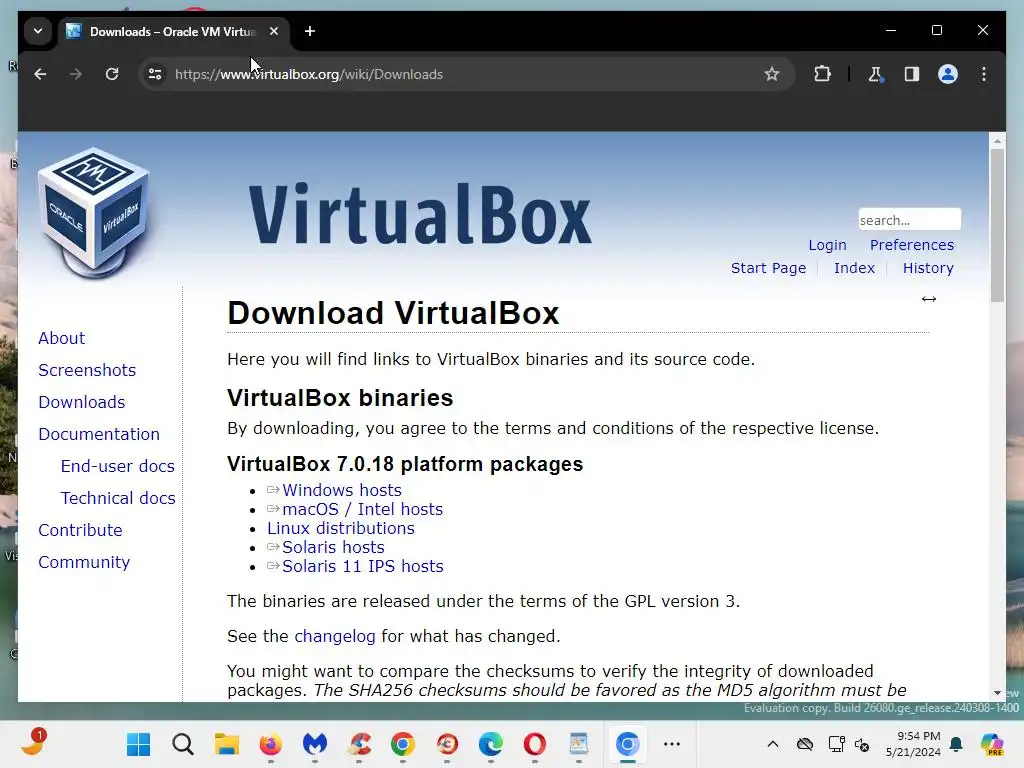Expand the hidden system tray icons

point(773,744)
